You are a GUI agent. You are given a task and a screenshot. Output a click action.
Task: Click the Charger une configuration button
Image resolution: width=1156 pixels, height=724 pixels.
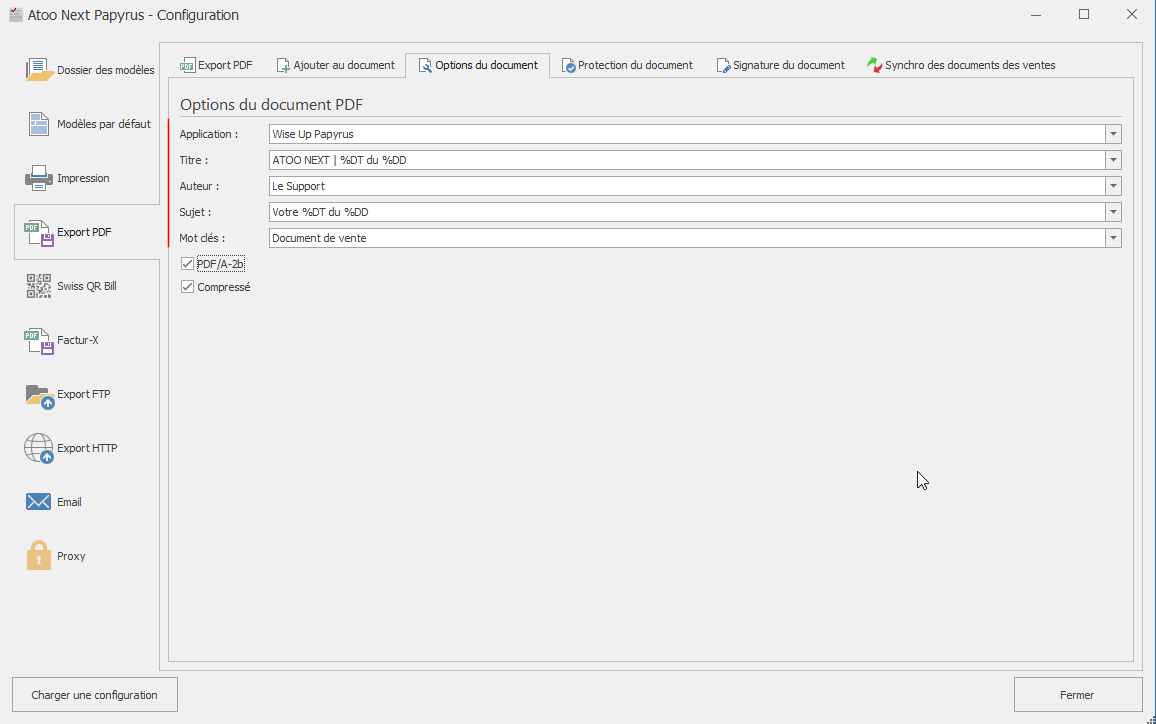pyautogui.click(x=94, y=695)
